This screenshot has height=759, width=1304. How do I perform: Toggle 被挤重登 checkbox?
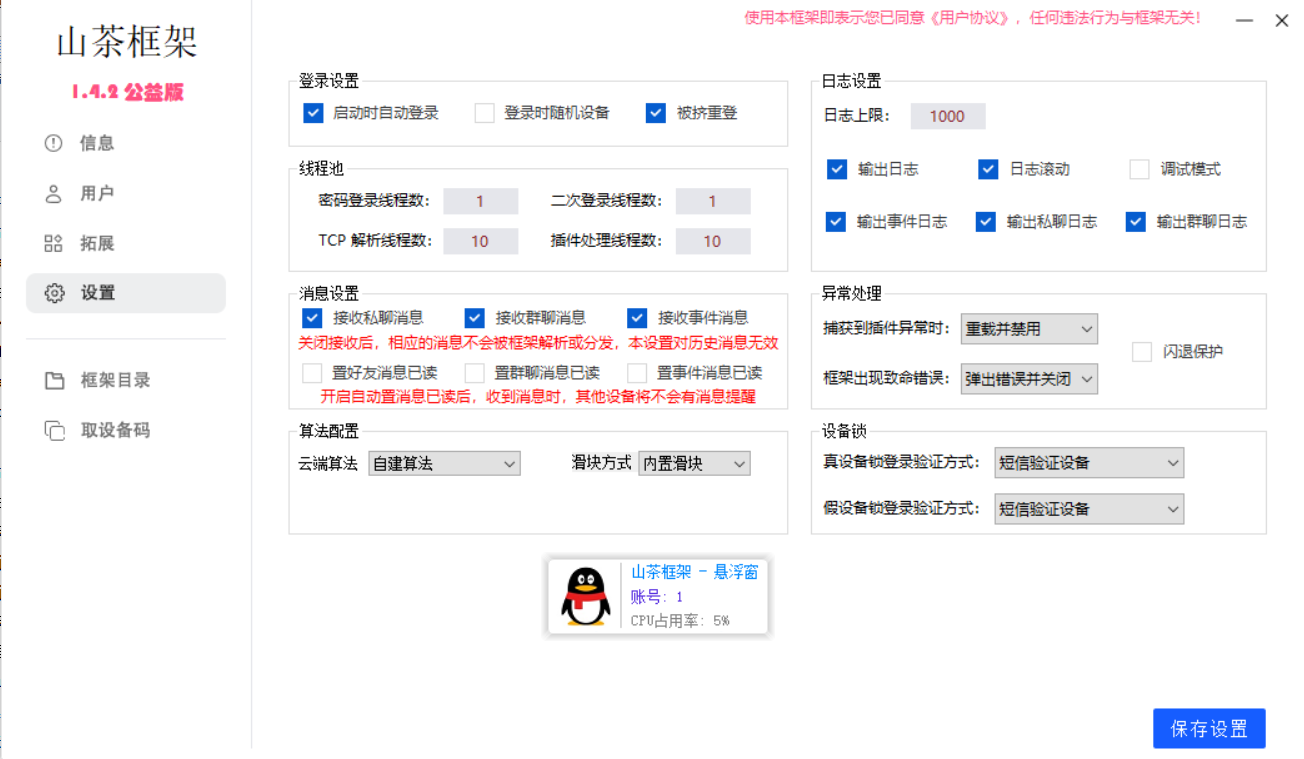click(x=656, y=113)
